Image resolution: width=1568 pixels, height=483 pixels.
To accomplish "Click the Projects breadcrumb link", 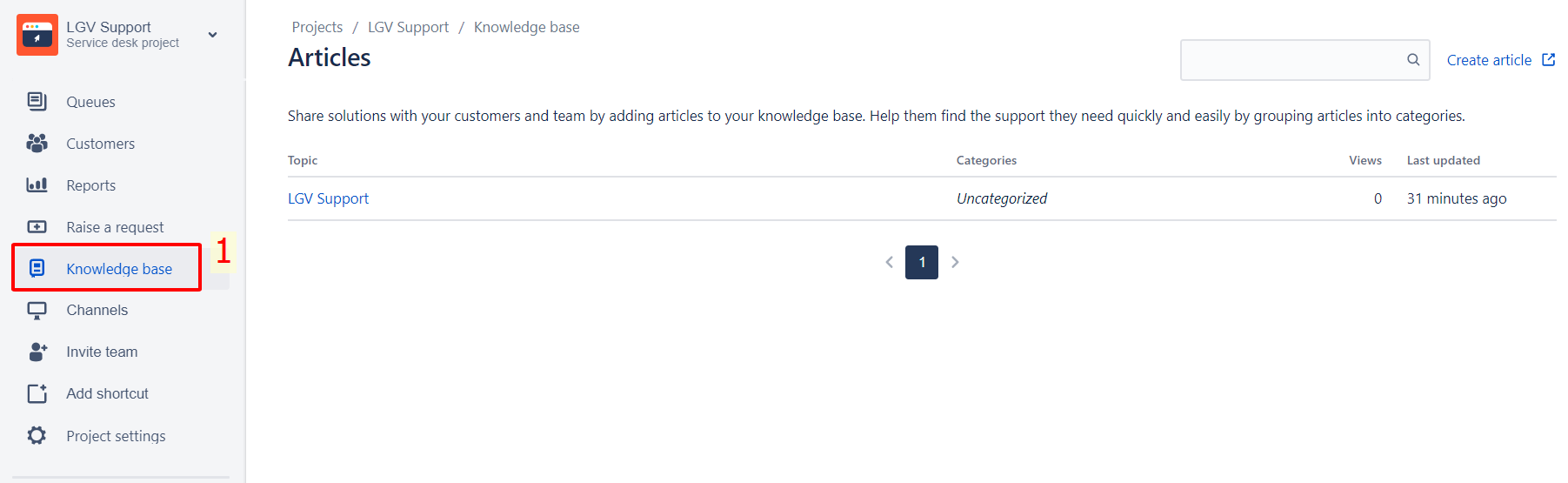I will (317, 27).
